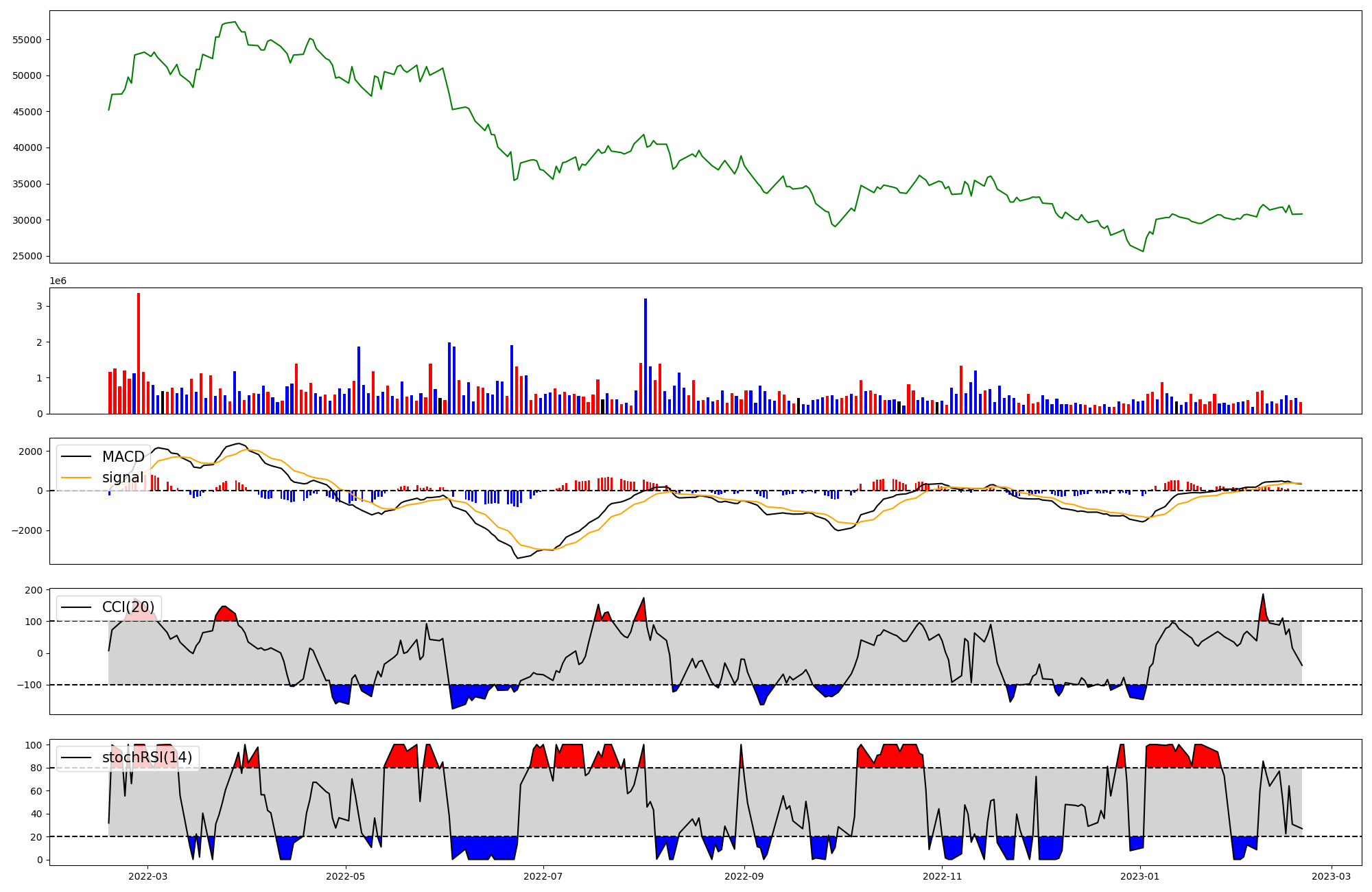The width and height of the screenshot is (1372, 892).
Task: Click the stochRSI(14) legend entry
Action: (147, 758)
